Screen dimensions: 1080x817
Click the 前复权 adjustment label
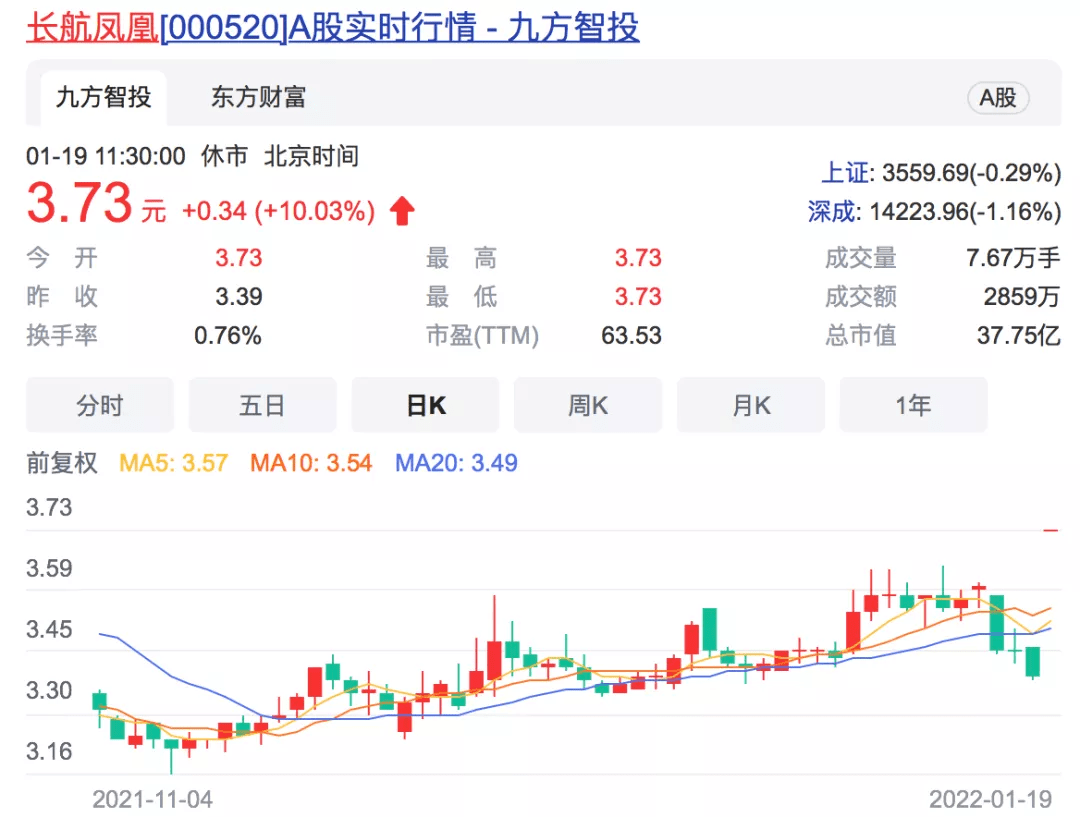click(62, 463)
